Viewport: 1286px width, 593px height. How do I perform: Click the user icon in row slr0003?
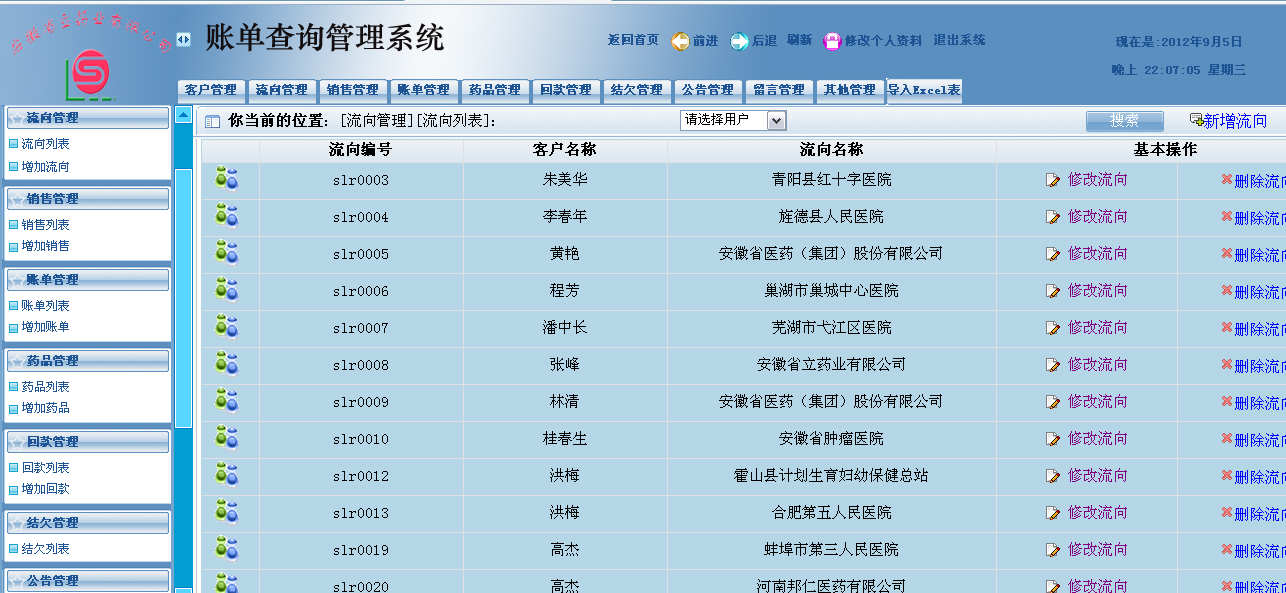227,179
